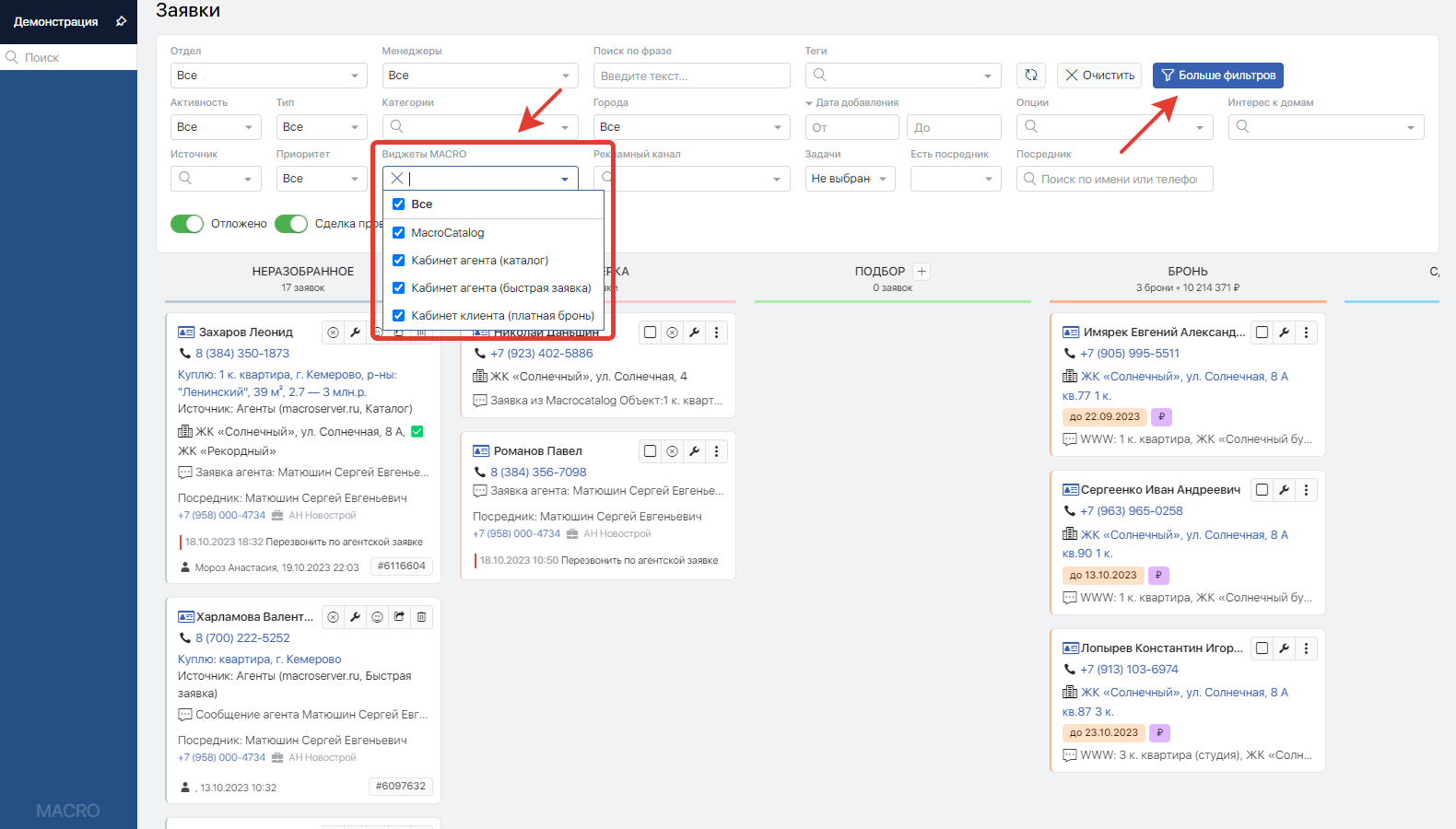This screenshot has height=829, width=1456.
Task: Expand the Города dropdown
Action: (691, 127)
